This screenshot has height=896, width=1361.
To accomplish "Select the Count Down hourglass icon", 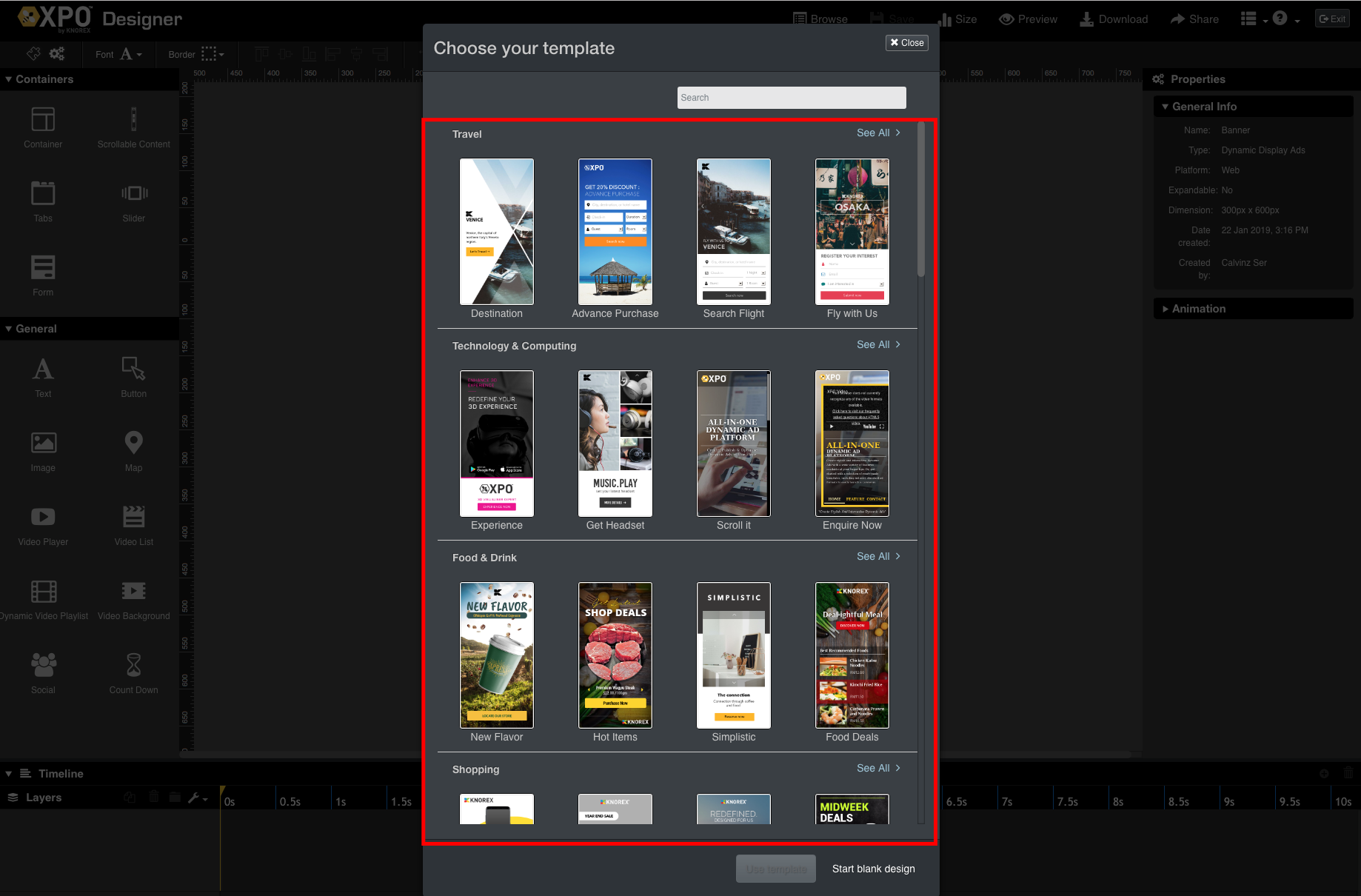I will pyautogui.click(x=134, y=665).
